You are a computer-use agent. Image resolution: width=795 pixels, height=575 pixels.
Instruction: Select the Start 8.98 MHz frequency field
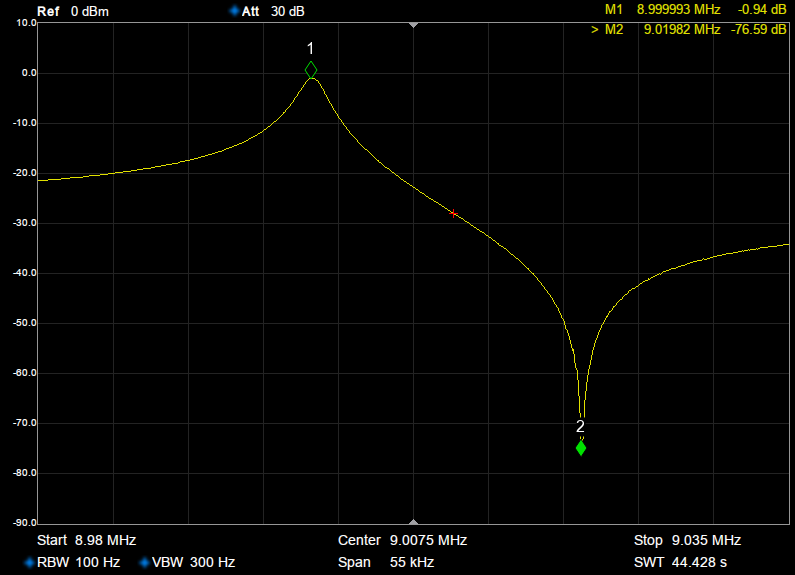(86, 541)
